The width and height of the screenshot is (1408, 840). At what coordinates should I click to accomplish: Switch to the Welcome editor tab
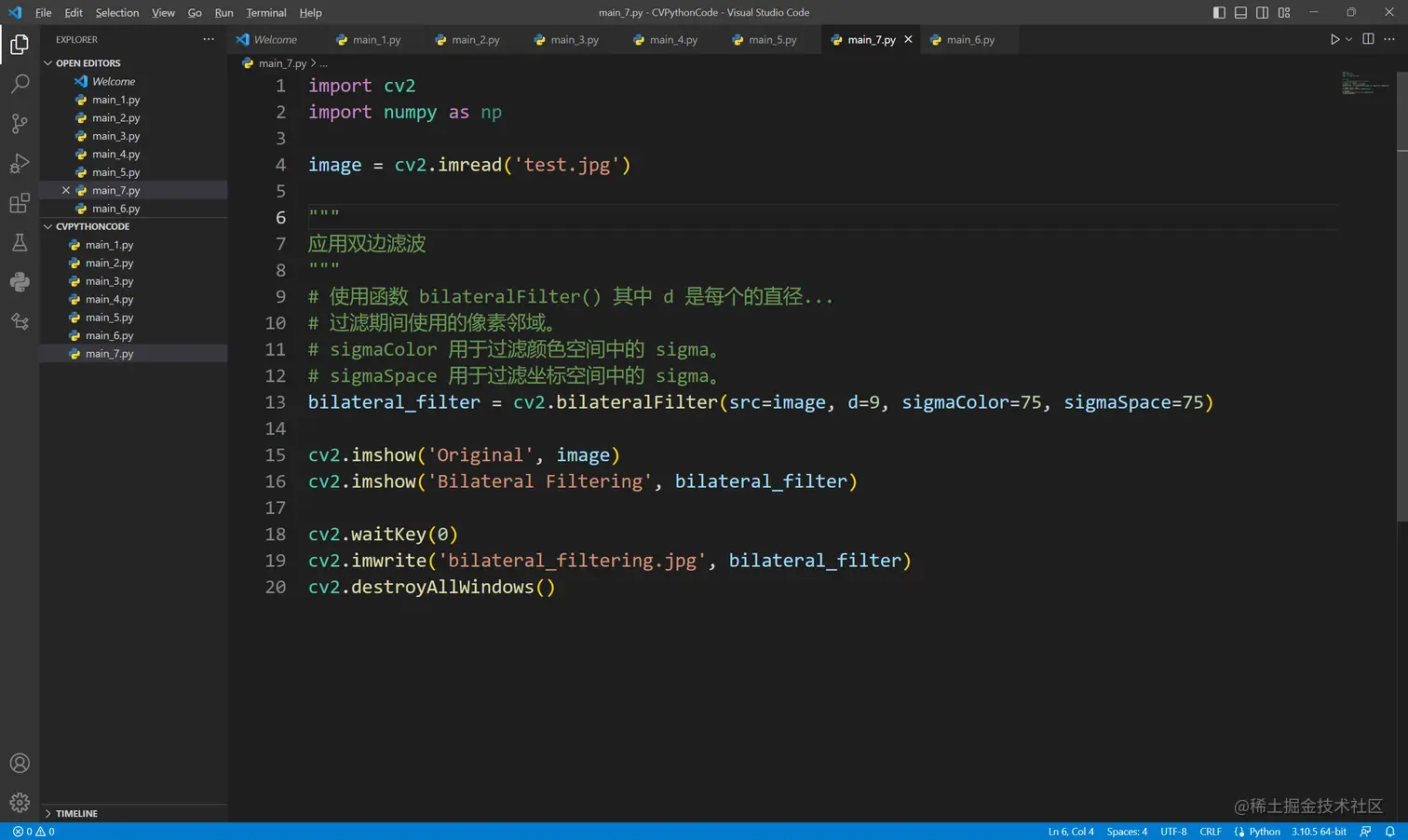click(x=276, y=39)
